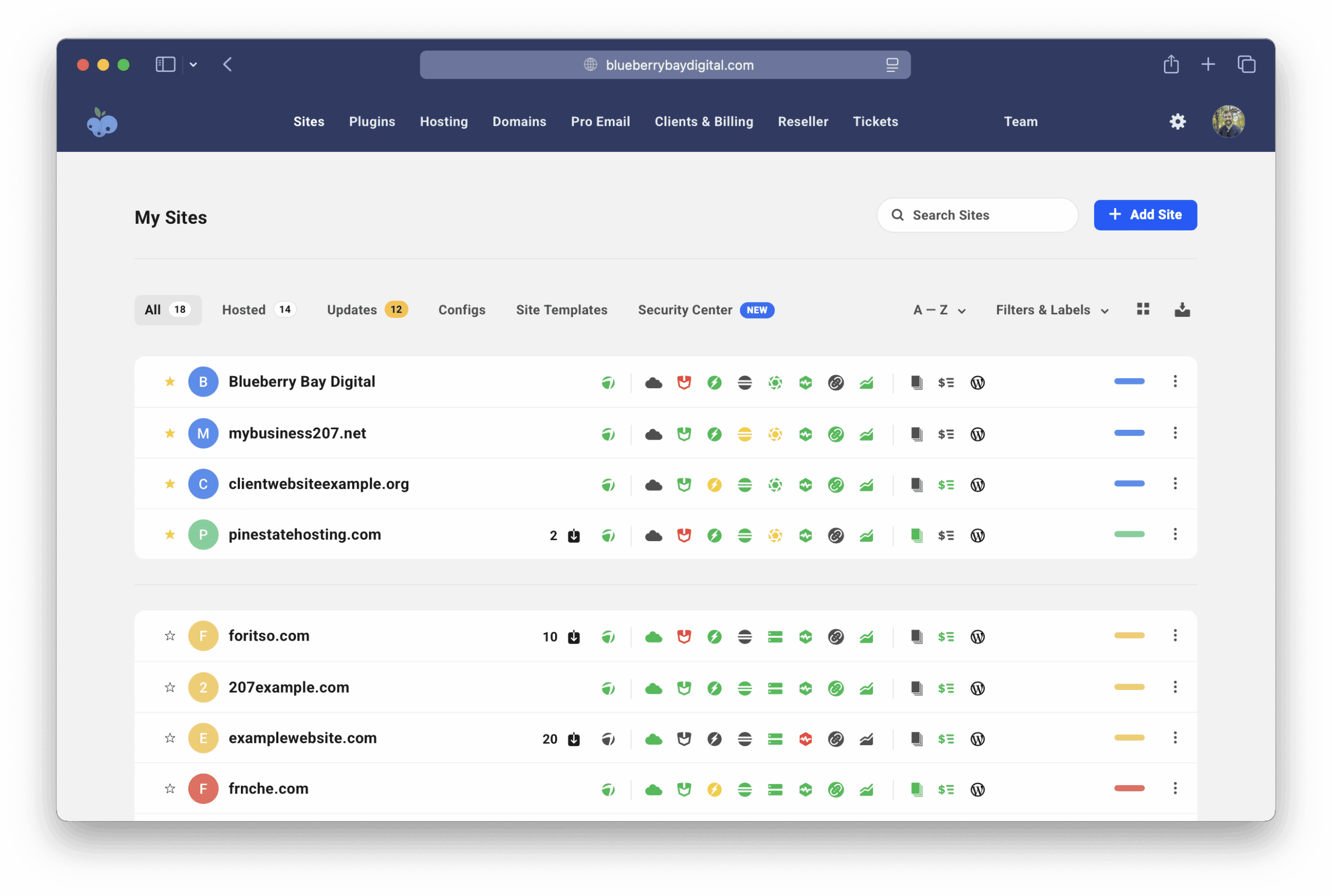Viewport: 1332px width, 896px height.
Task: Open WordPress admin icon for frnche.com
Action: (977, 789)
